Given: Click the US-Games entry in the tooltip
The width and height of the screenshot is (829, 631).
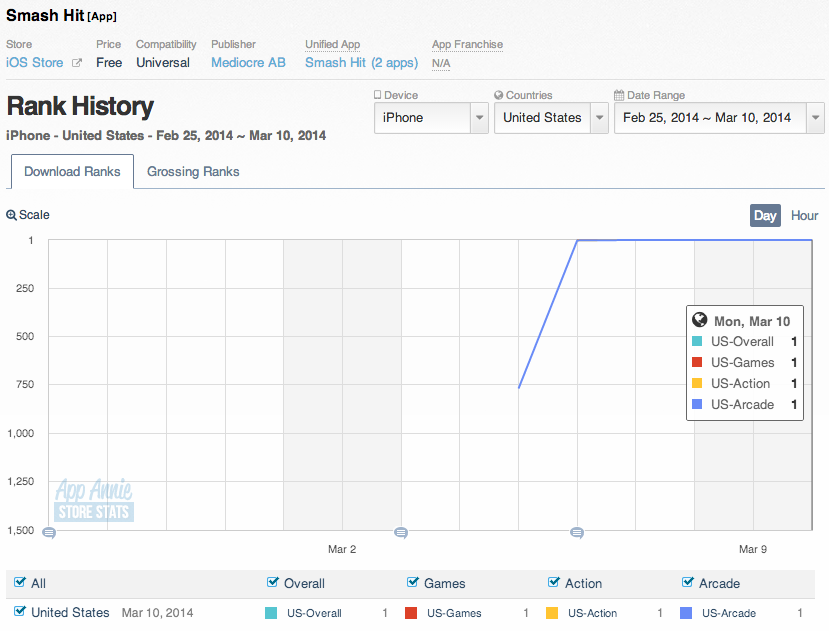Looking at the screenshot, I should pyautogui.click(x=742, y=363).
